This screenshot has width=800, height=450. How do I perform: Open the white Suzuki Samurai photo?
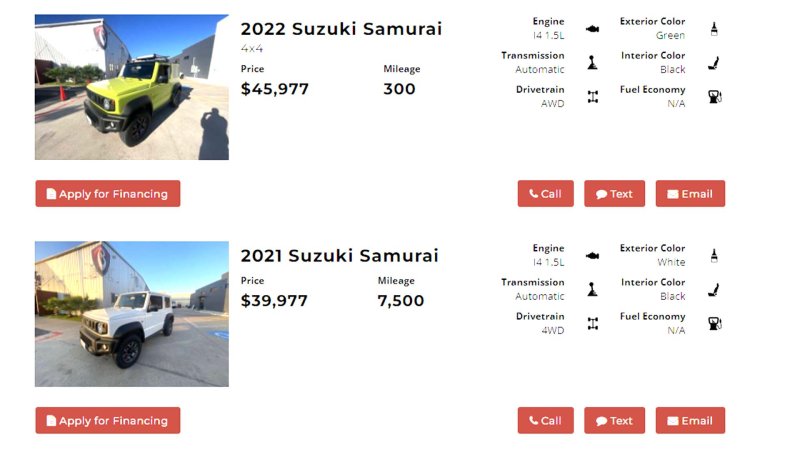click(132, 314)
